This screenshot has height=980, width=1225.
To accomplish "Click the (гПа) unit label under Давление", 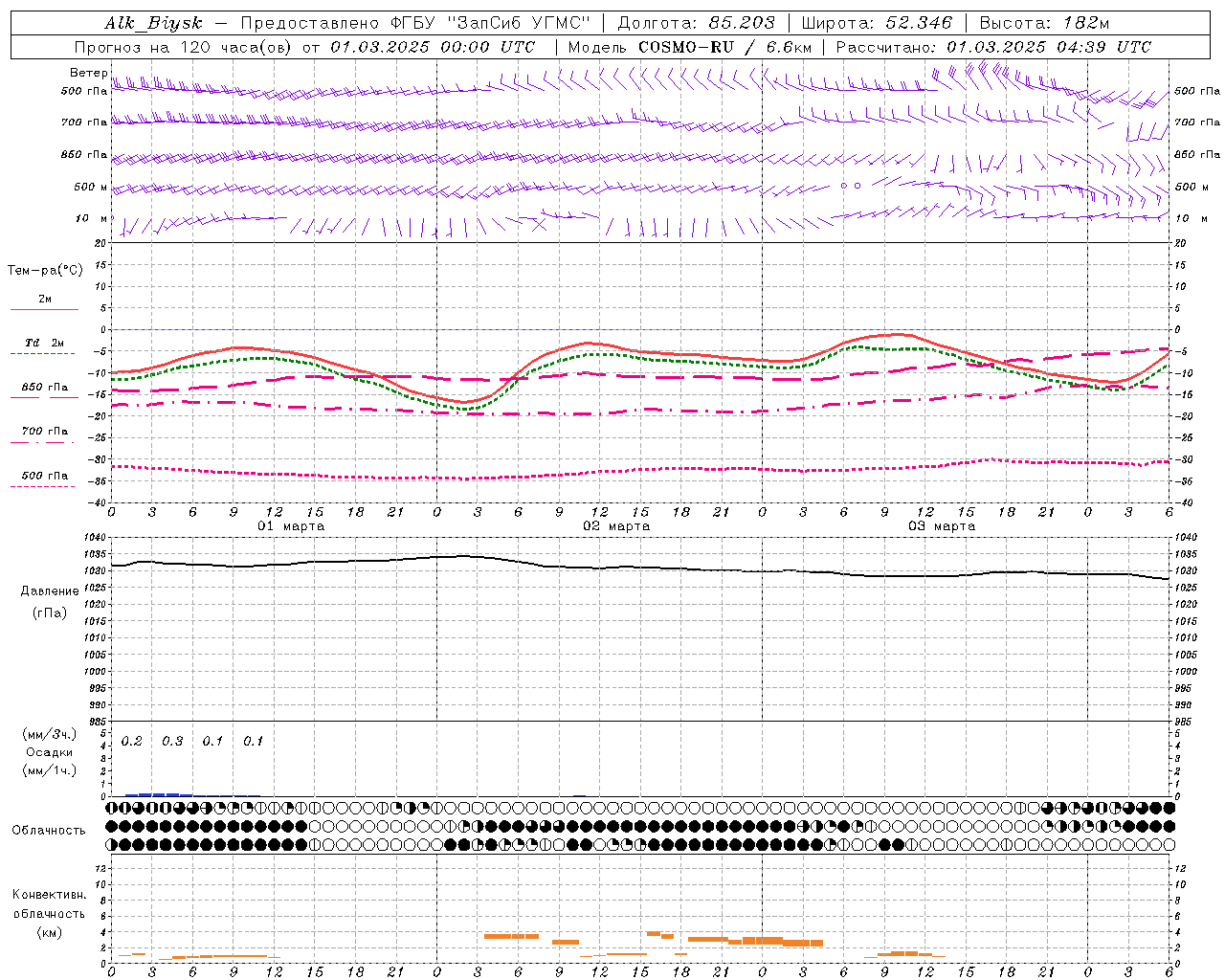I will click(x=50, y=612).
